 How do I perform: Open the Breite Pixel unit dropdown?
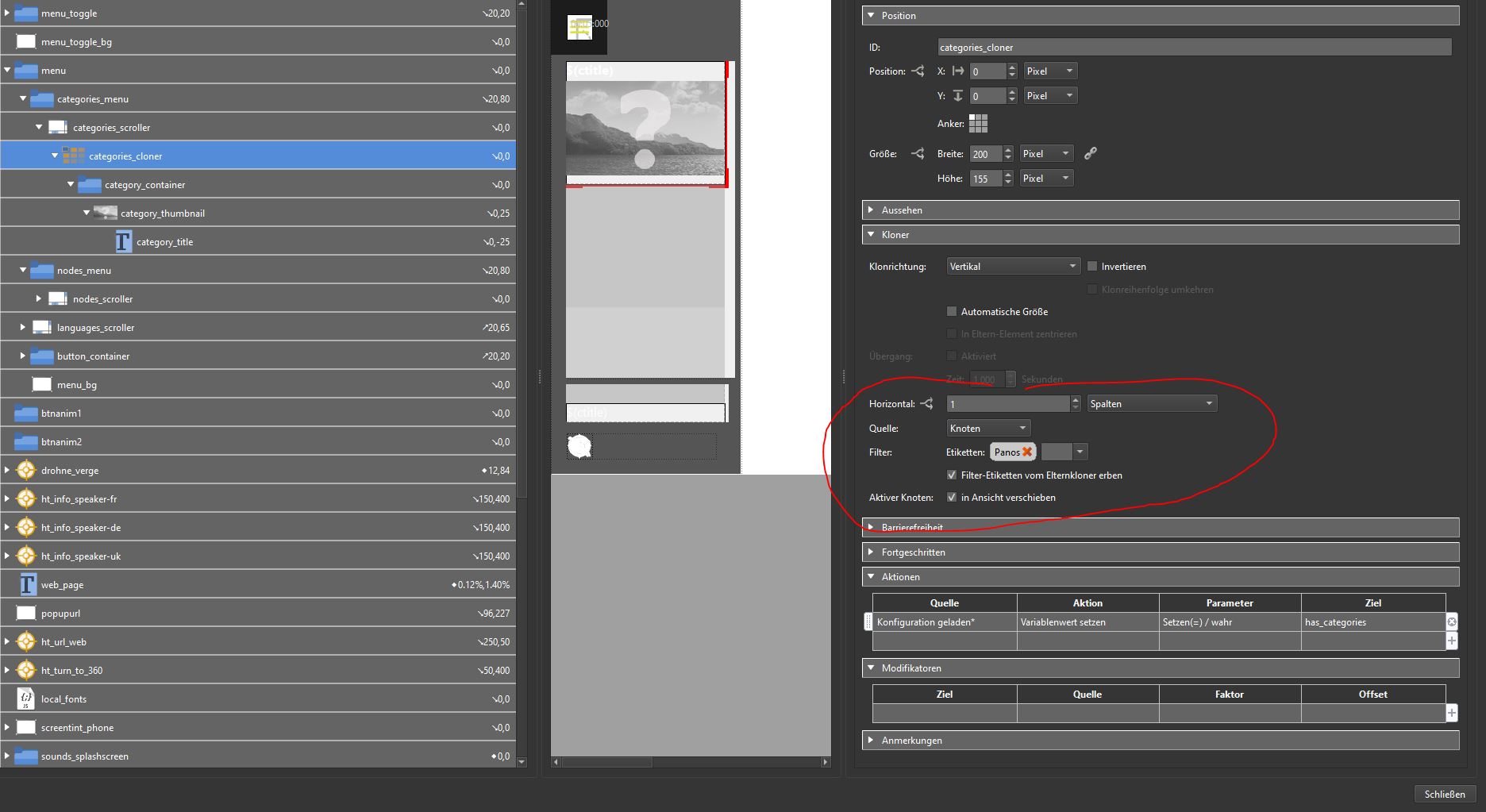pyautogui.click(x=1045, y=153)
